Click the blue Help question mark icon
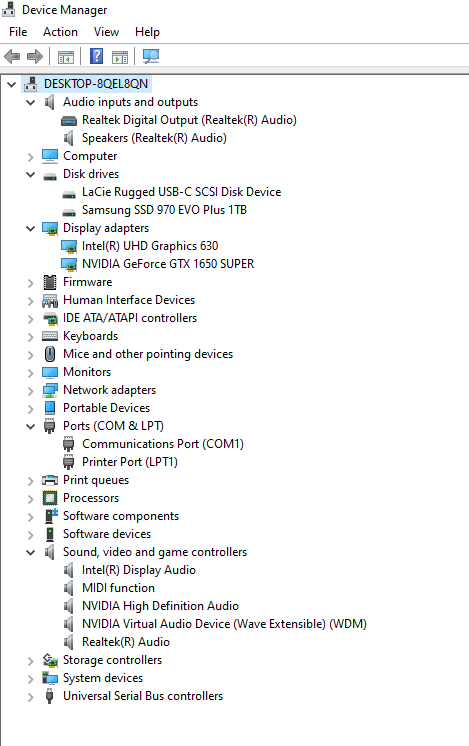 (97, 56)
